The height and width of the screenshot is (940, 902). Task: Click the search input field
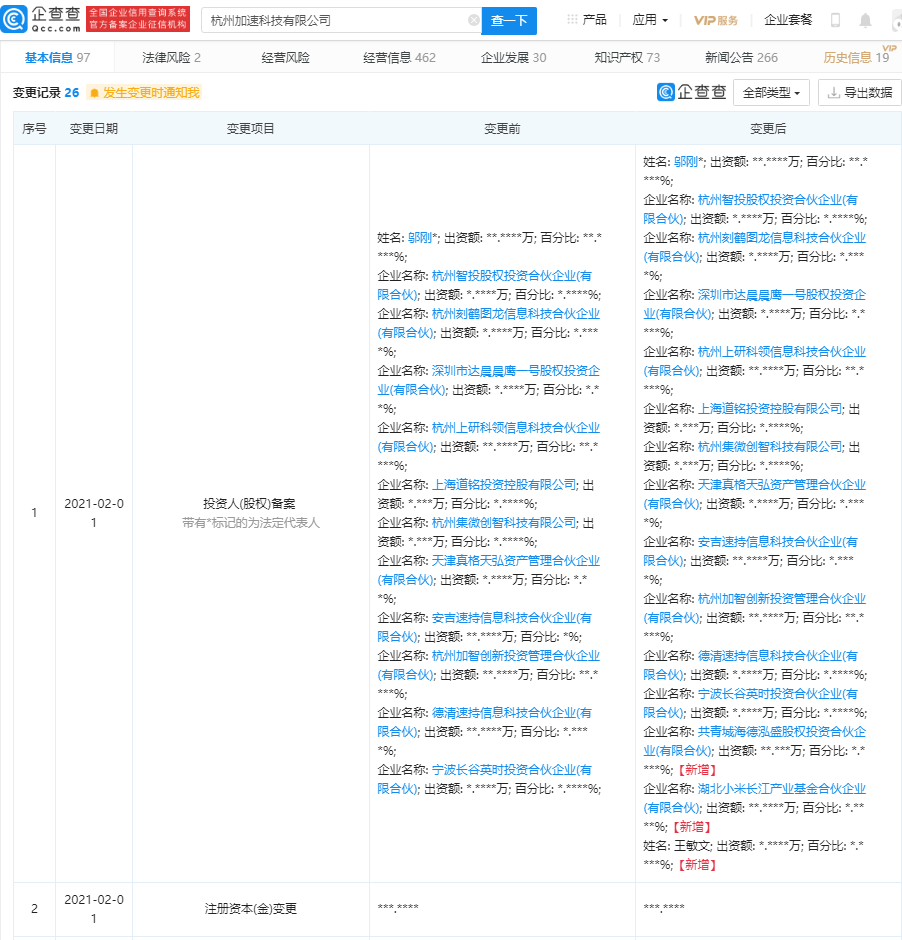(x=330, y=20)
